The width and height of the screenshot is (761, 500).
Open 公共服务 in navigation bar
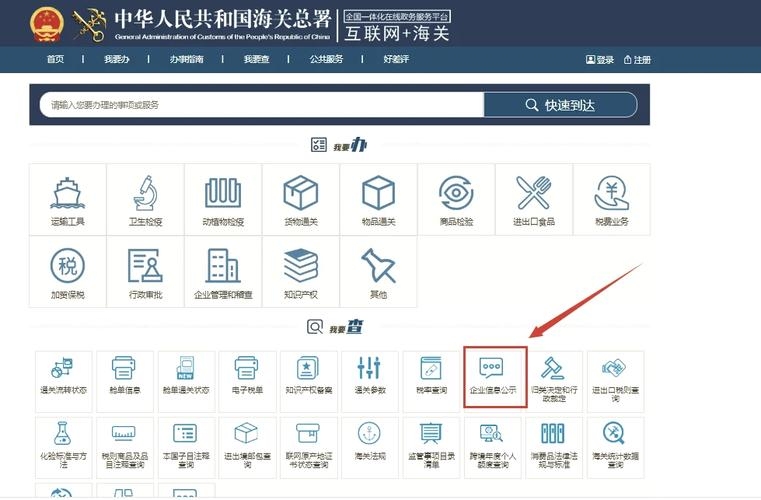(x=326, y=59)
